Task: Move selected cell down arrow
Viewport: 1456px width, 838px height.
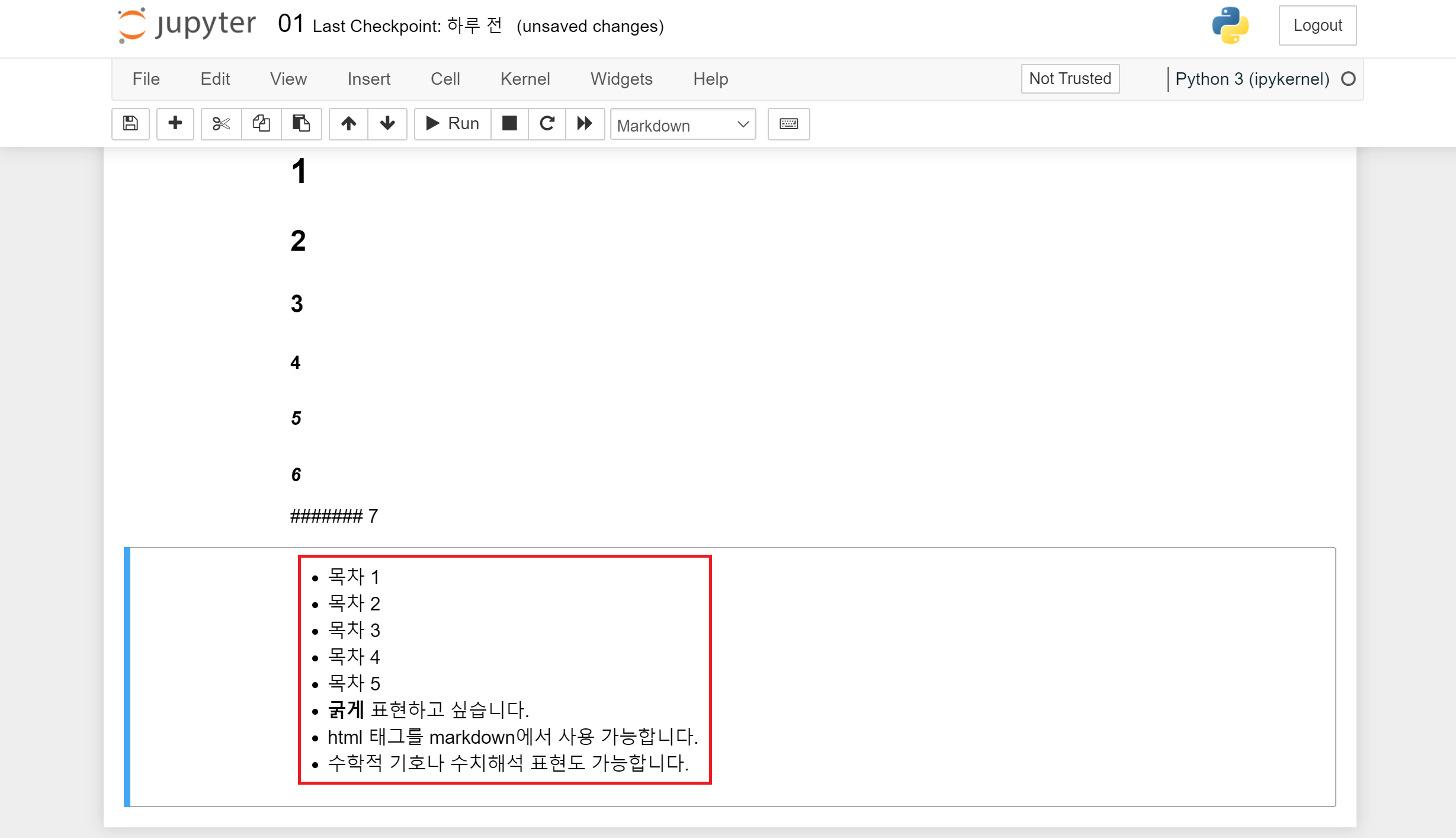Action: (387, 123)
